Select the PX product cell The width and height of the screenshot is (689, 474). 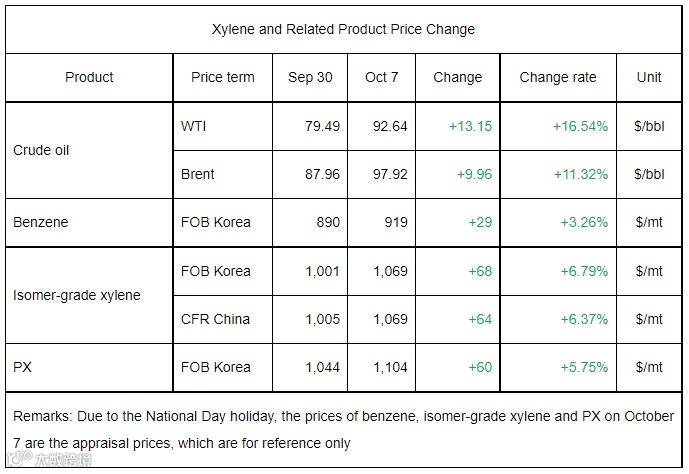pyautogui.click(x=23, y=367)
